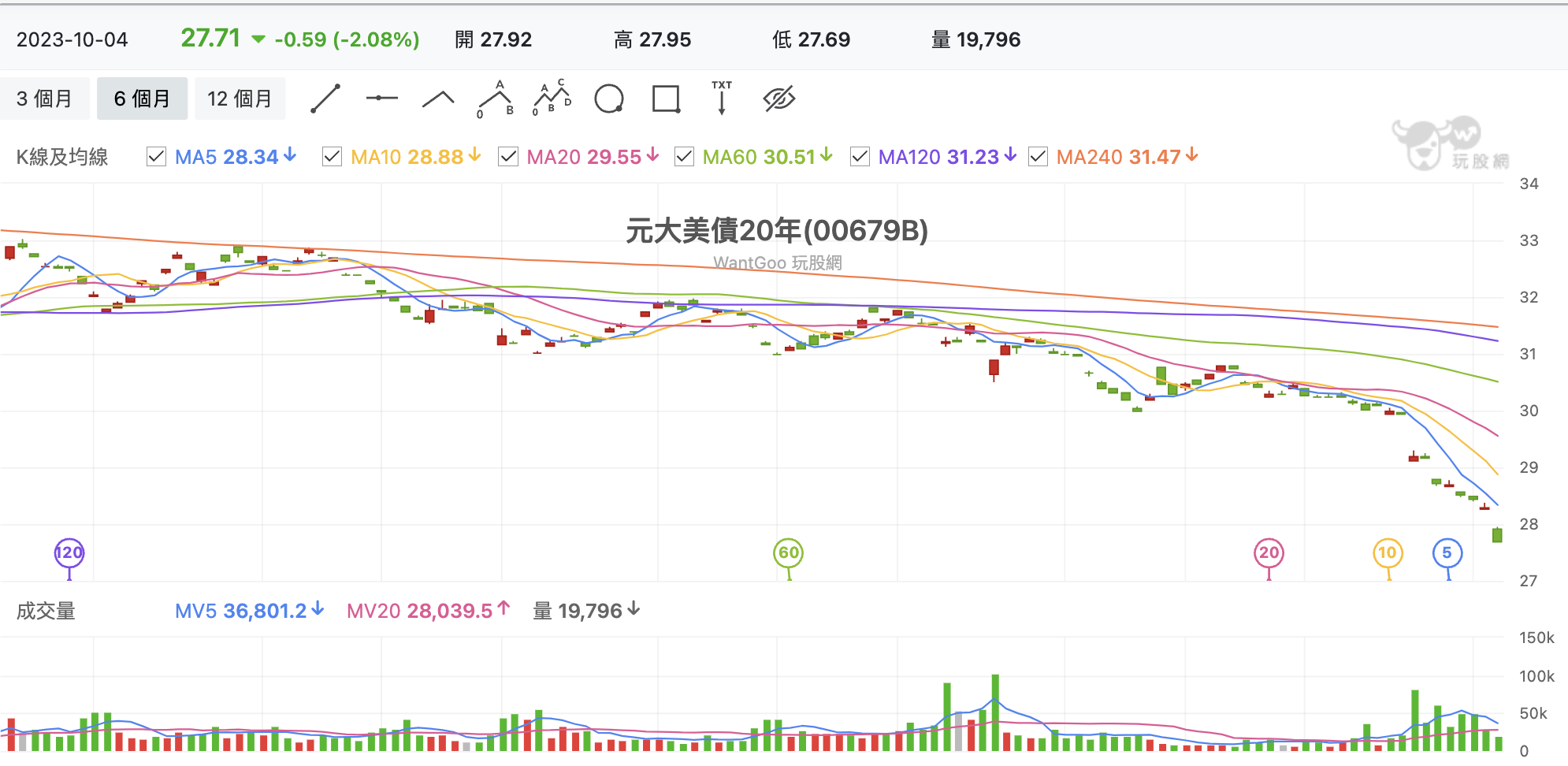Click the purple 120 marker on the chart
The image size is (1568, 766).
click(69, 552)
